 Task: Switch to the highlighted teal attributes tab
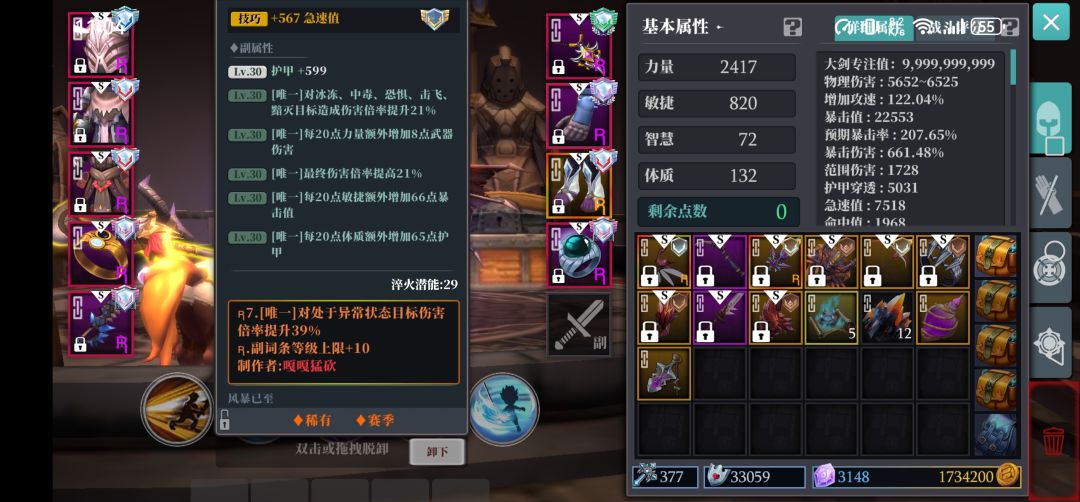click(x=873, y=28)
